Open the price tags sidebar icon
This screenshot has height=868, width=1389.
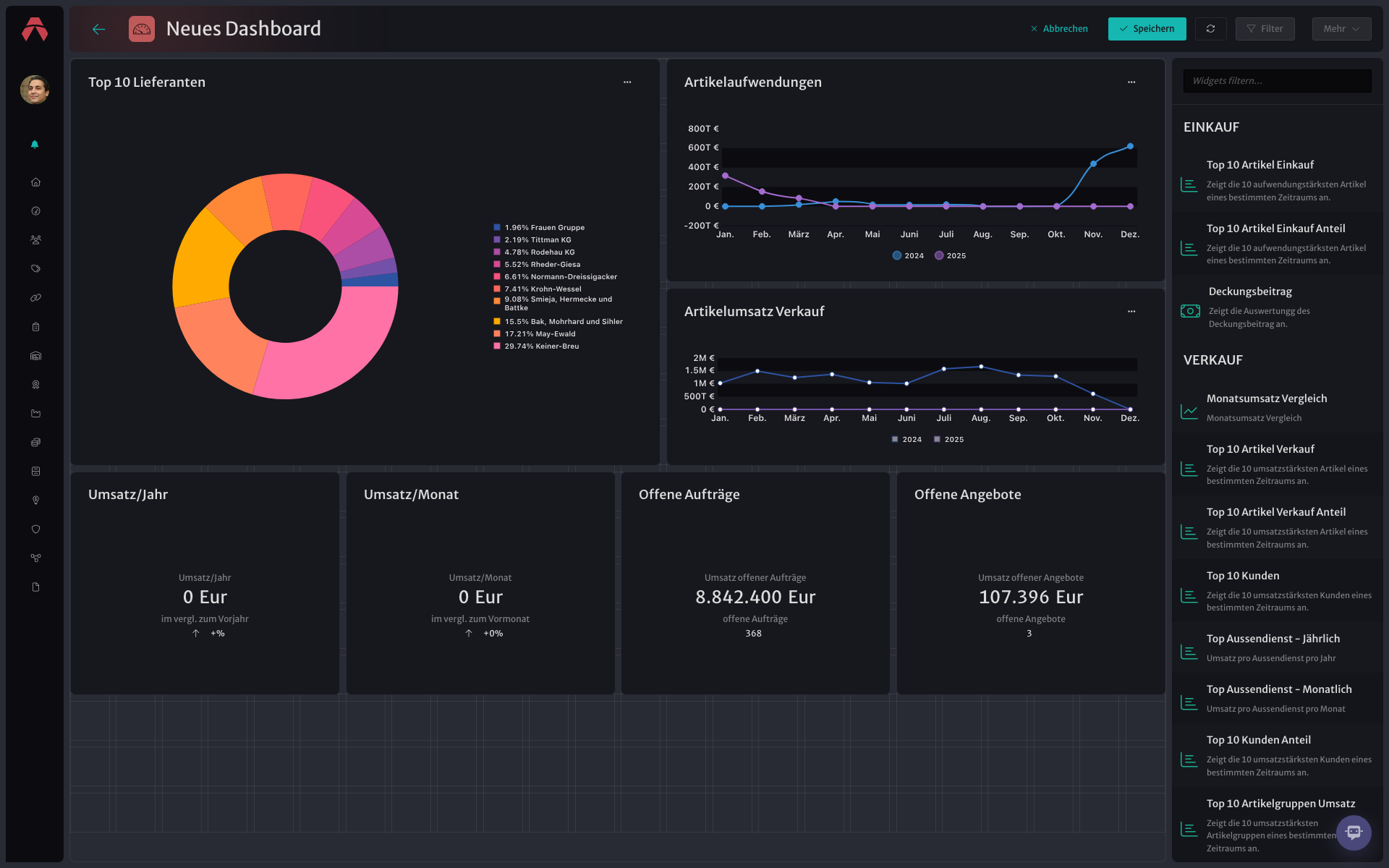(x=35, y=269)
